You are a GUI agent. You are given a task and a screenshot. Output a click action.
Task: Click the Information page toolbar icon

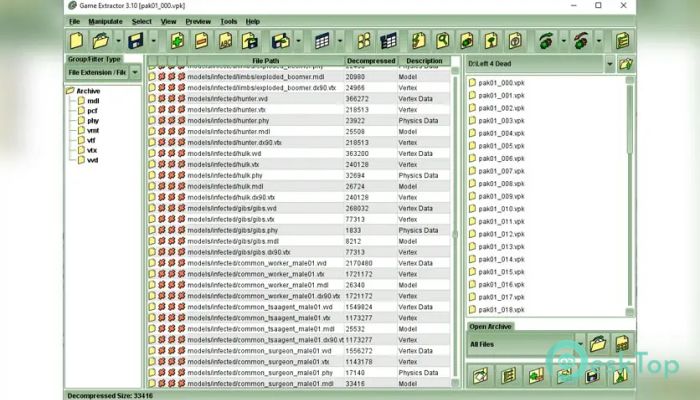515,41
